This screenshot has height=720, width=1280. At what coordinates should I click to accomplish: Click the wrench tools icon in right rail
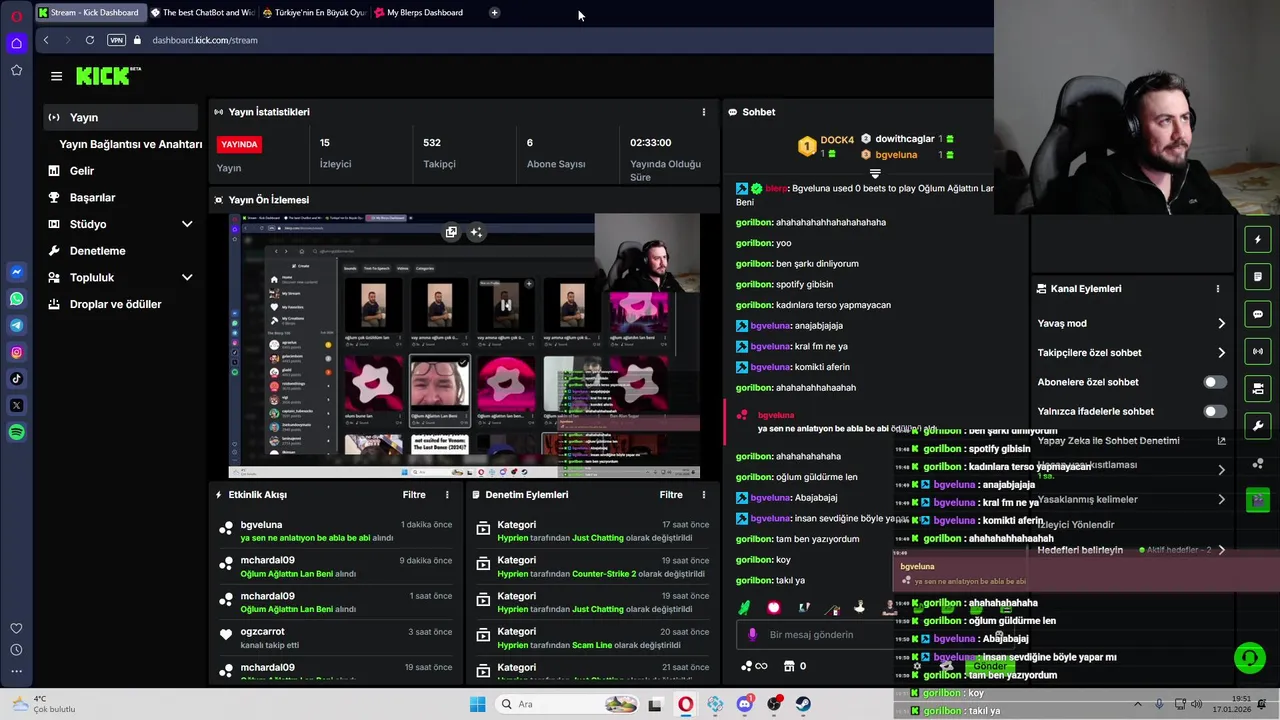click(1258, 425)
